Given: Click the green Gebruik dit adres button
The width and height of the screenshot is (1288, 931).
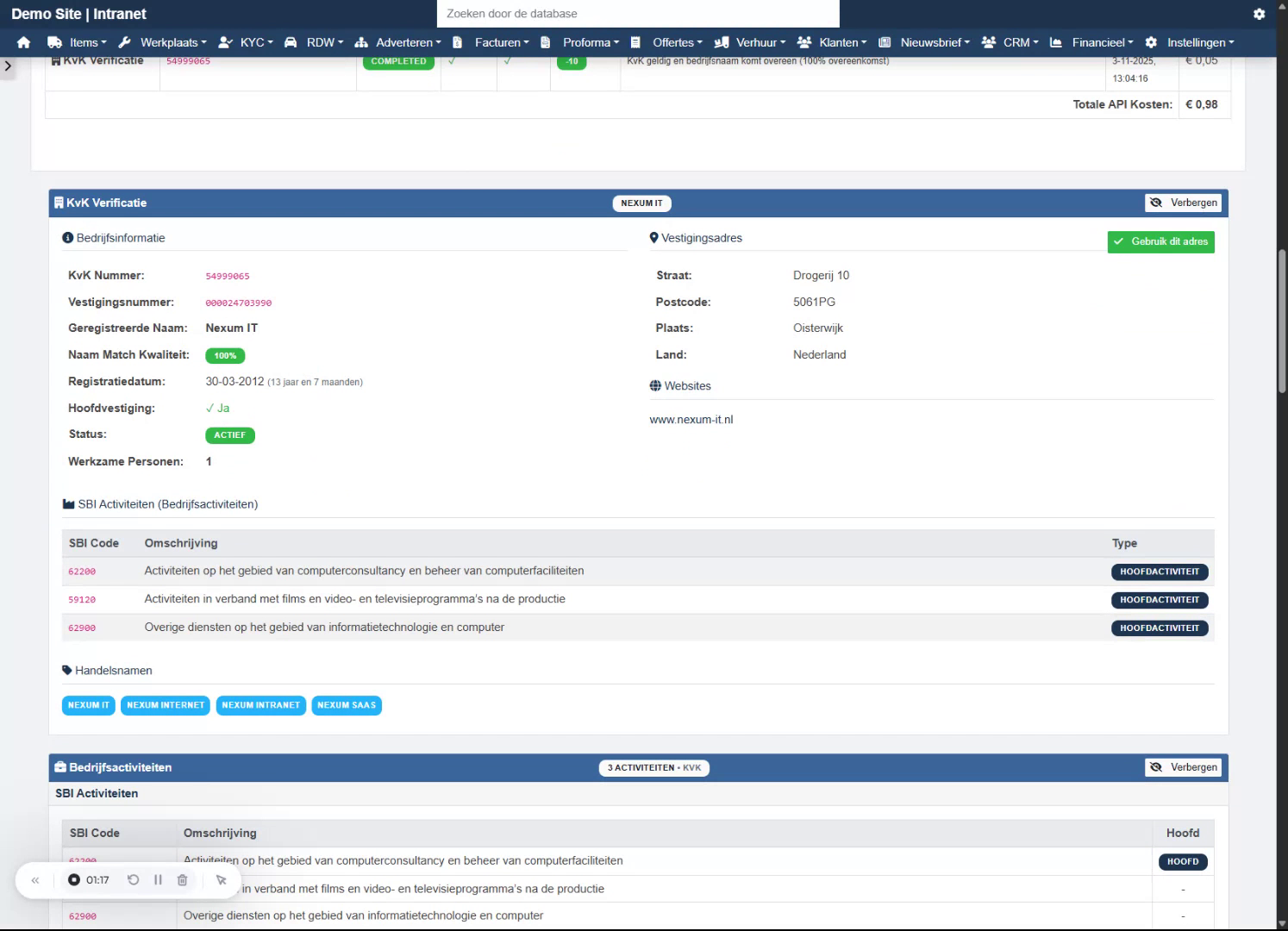Looking at the screenshot, I should click(1160, 242).
